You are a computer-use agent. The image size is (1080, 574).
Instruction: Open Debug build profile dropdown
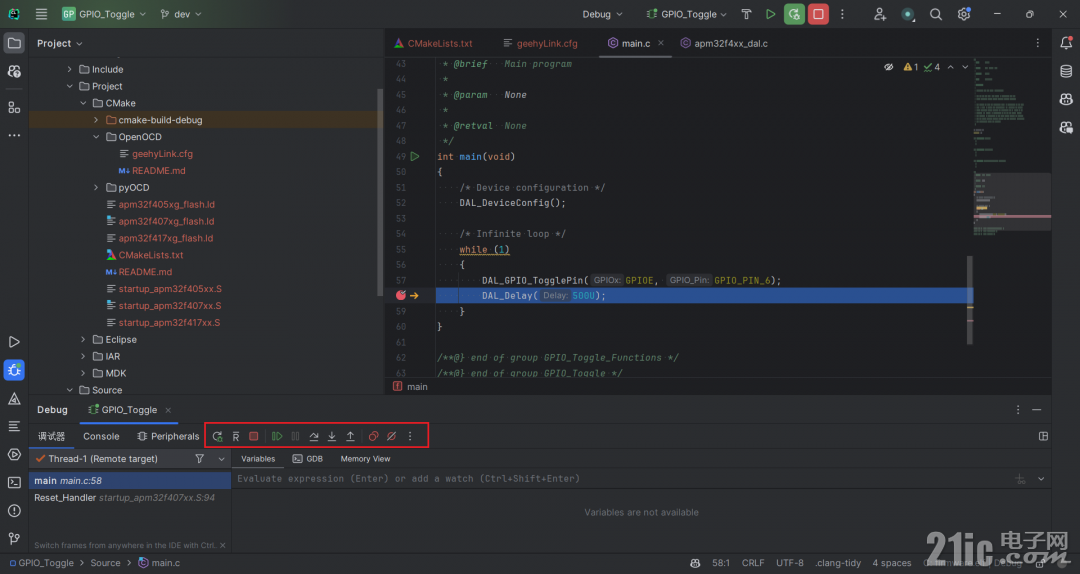pos(602,14)
